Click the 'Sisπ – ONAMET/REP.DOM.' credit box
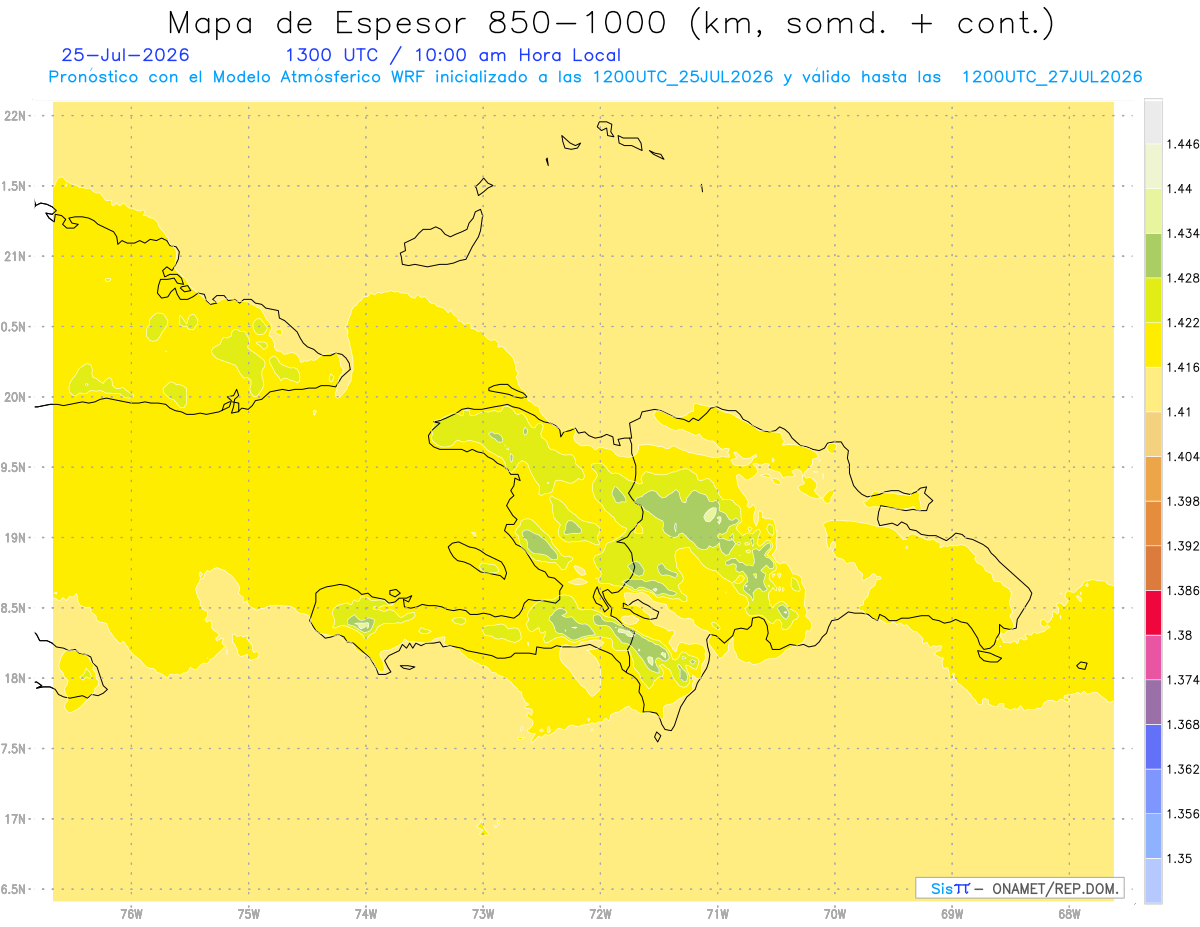1200x927 pixels. point(1020,888)
